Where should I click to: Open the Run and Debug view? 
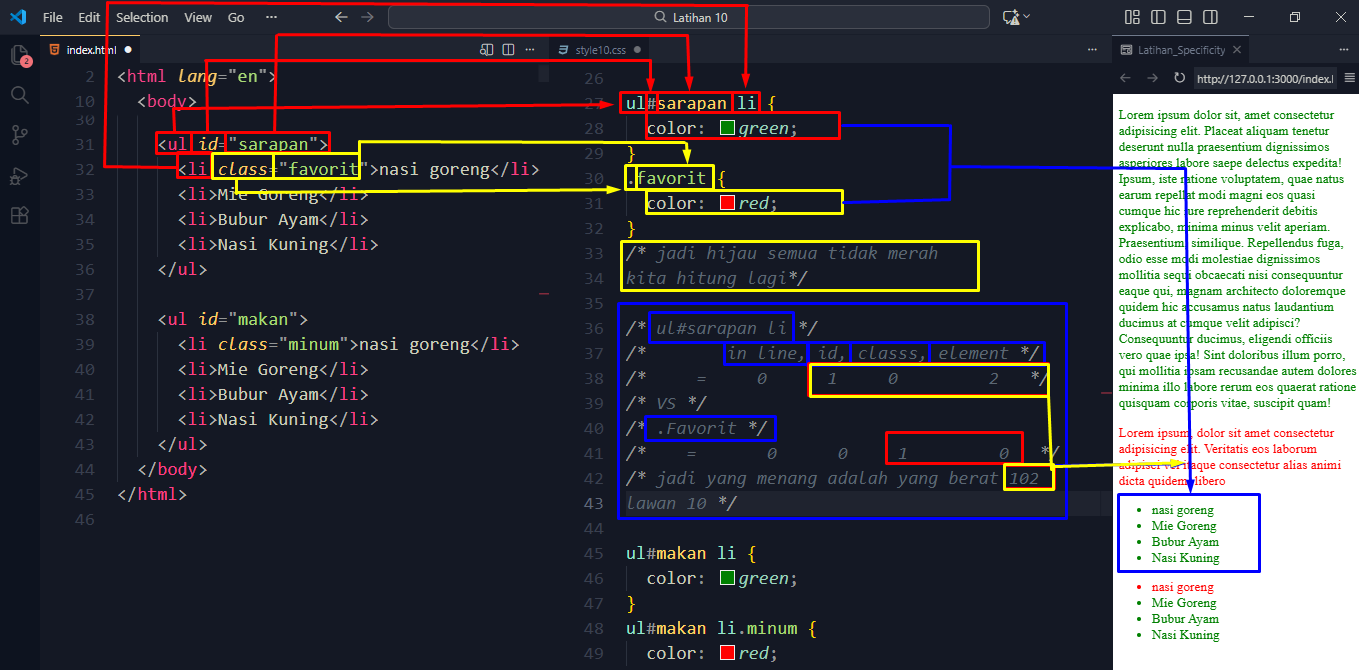click(x=19, y=176)
